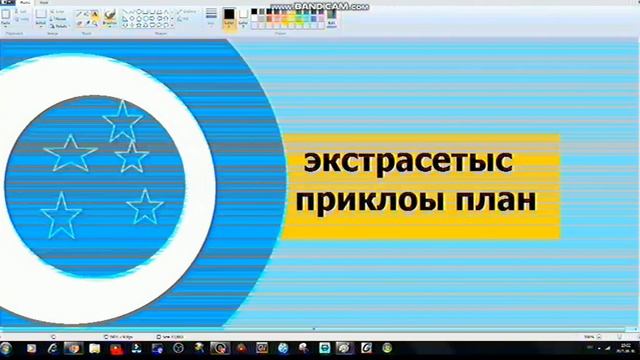Pick the Oval shape in Shapes gallery
This screenshot has height=360, width=640.
[x=139, y=12]
